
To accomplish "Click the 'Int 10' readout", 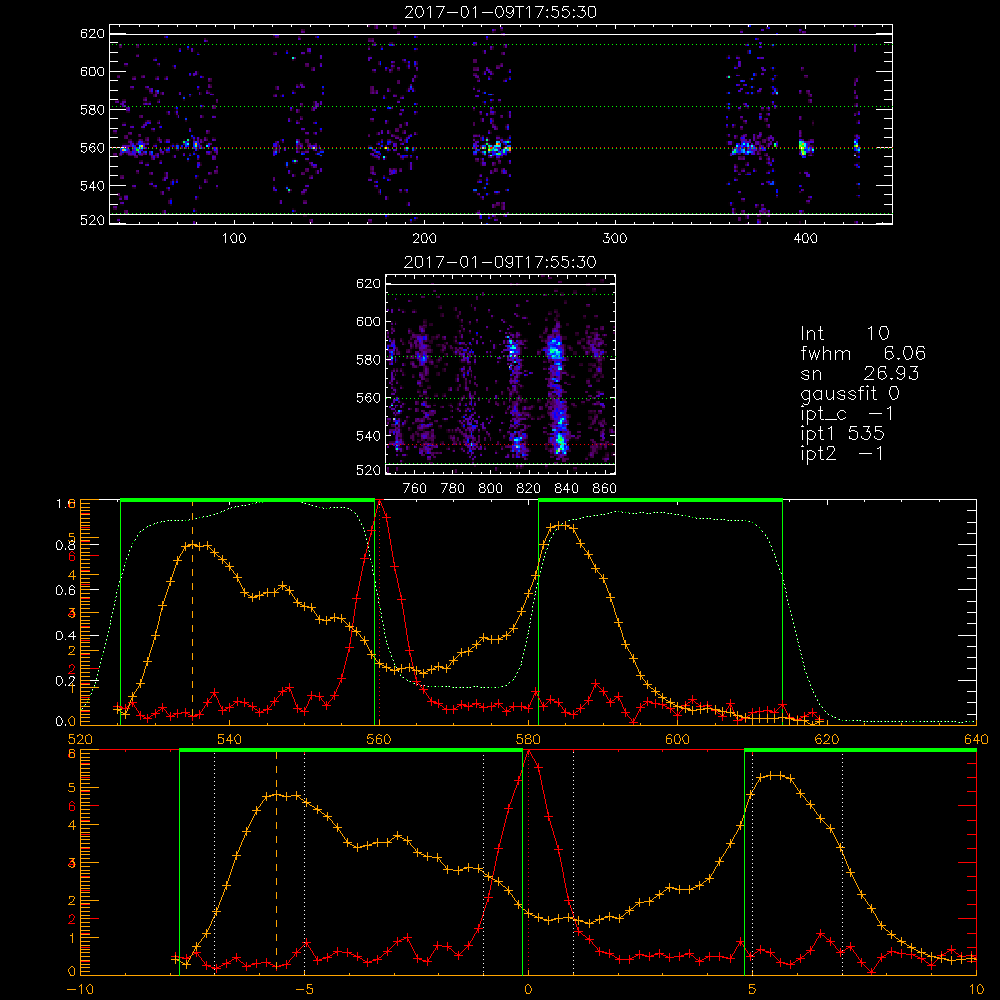I will (844, 334).
